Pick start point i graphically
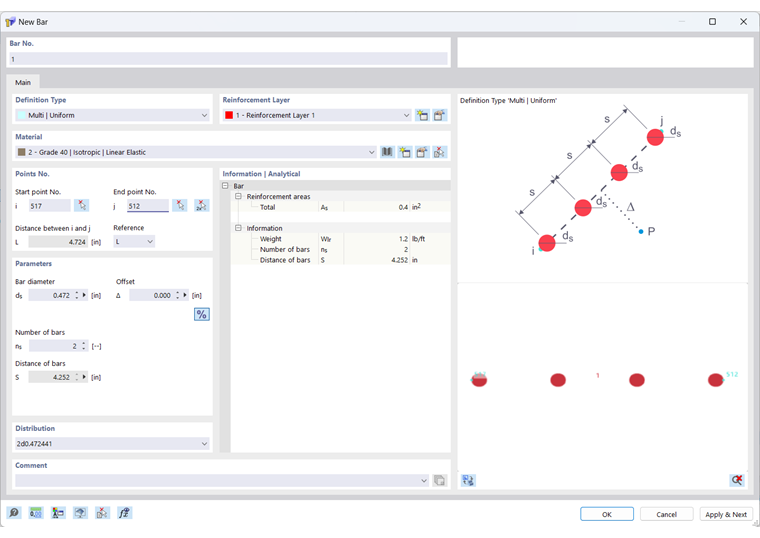Screen dimensions: 760x538 [x=81, y=206]
